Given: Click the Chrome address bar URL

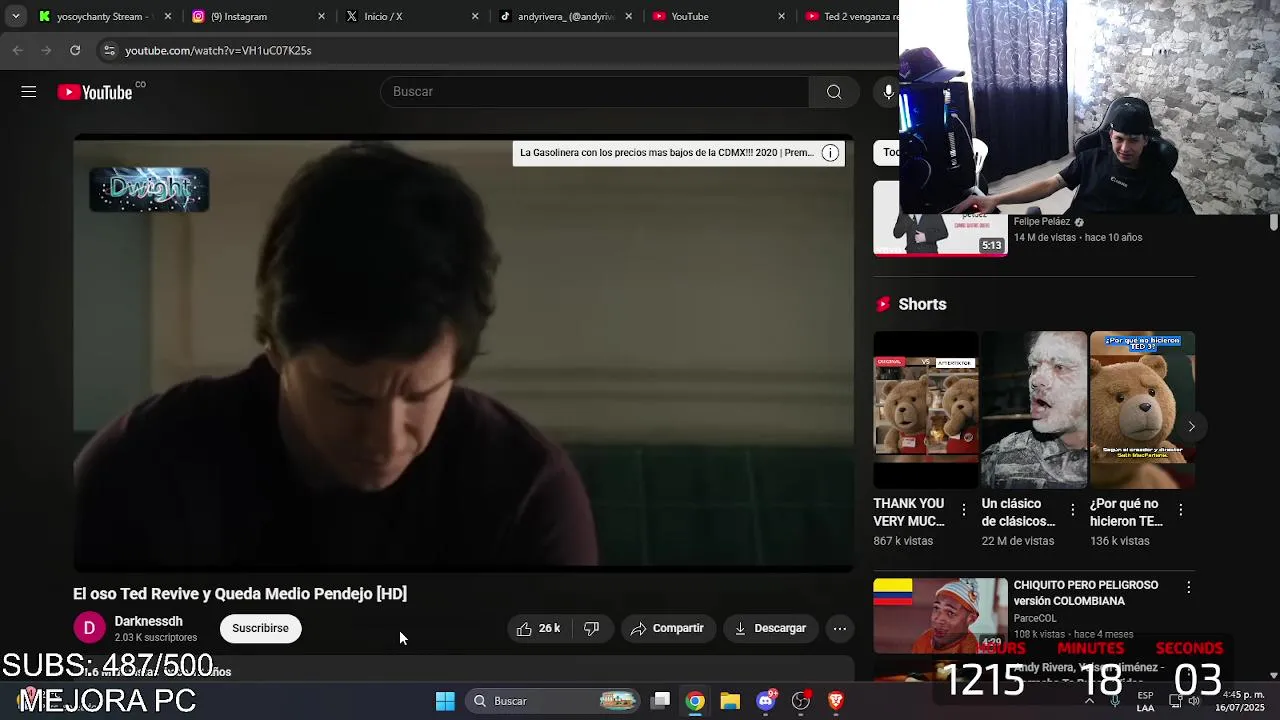Looking at the screenshot, I should 218,50.
